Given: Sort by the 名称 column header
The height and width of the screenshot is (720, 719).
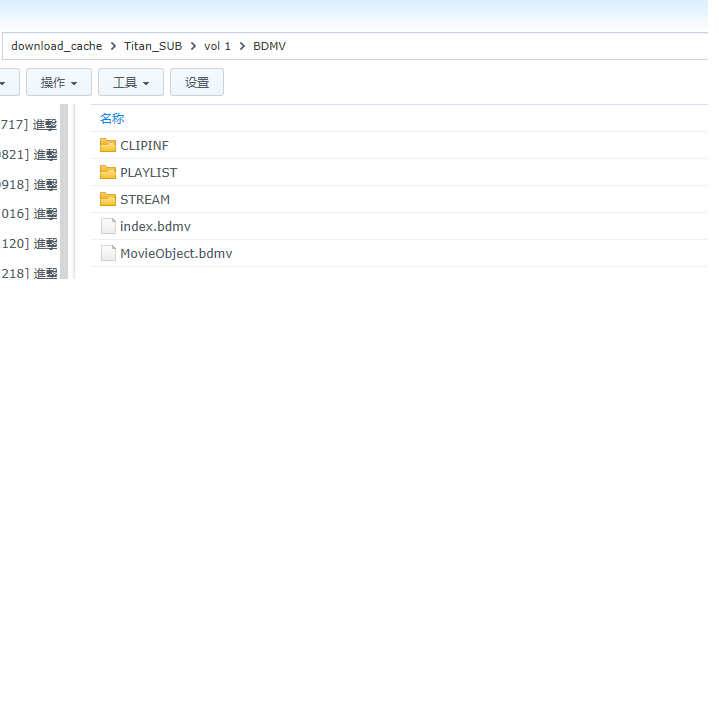Looking at the screenshot, I should 112,118.
